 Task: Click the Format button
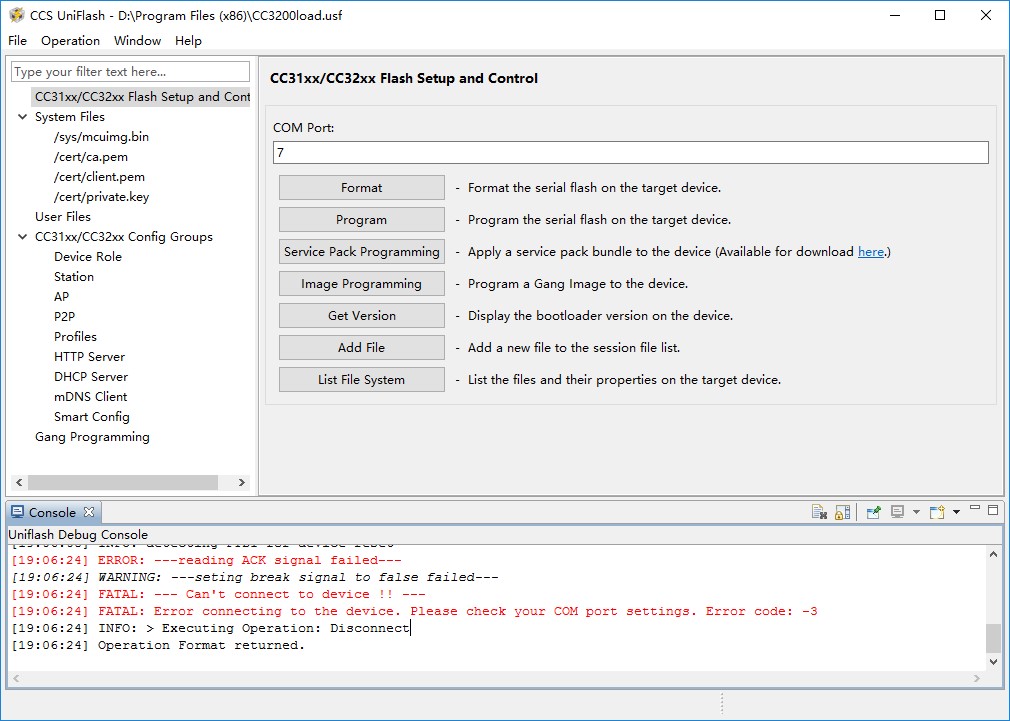(361, 187)
